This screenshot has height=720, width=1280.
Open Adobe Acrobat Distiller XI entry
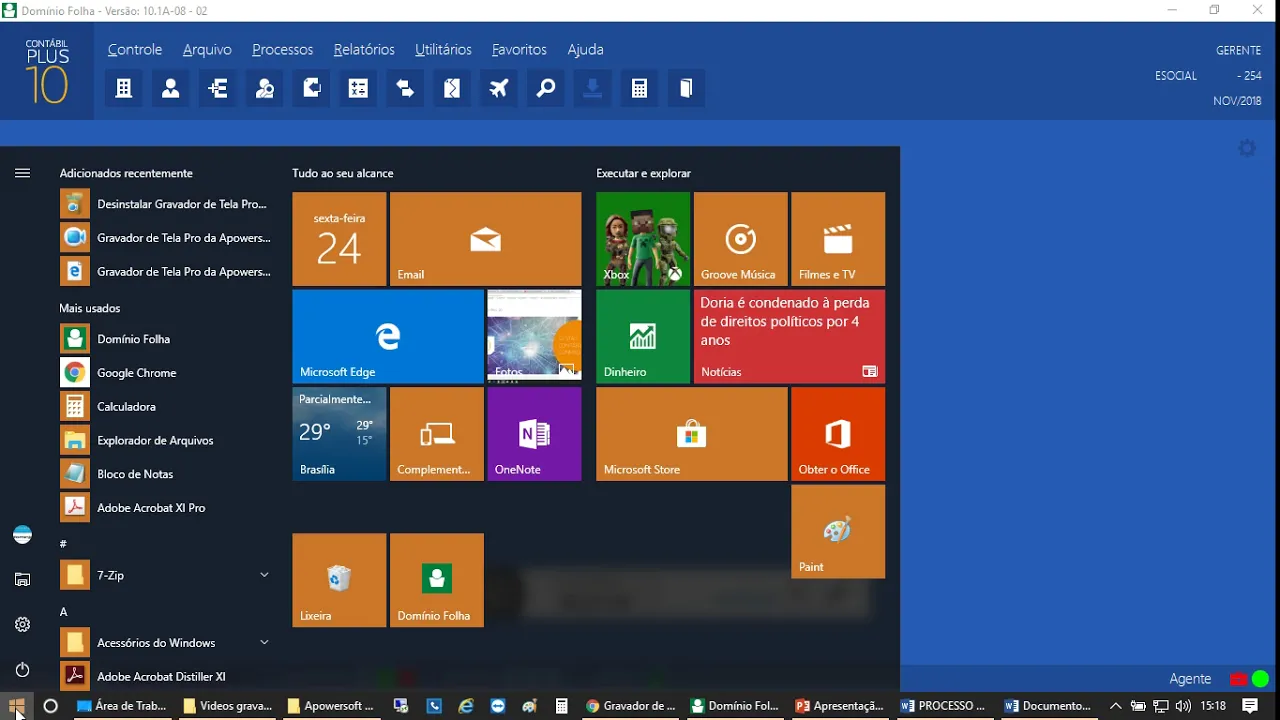[x=165, y=676]
